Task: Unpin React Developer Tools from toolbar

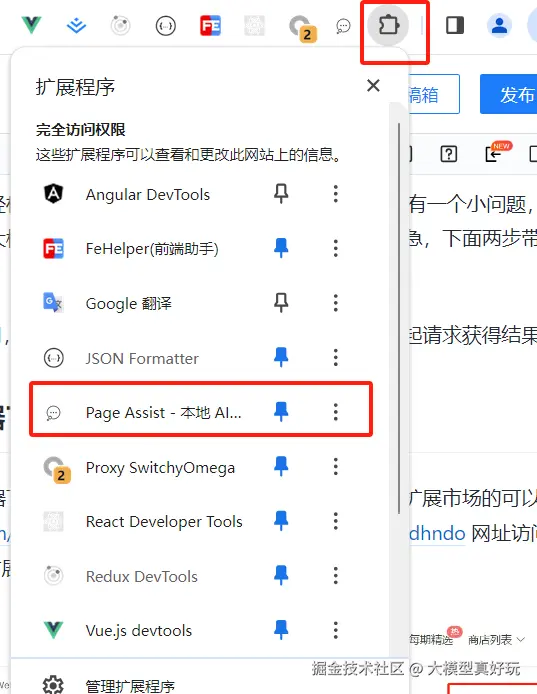Action: point(281,521)
